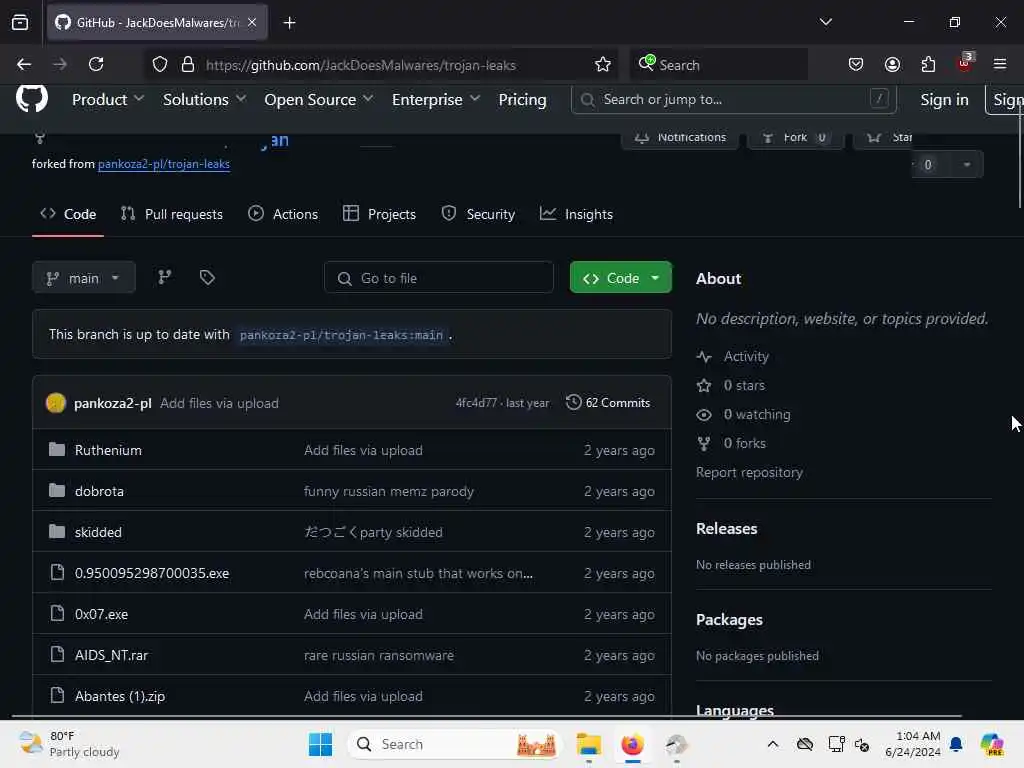Expand the Product menu
This screenshot has height=768, width=1024.
[x=108, y=99]
